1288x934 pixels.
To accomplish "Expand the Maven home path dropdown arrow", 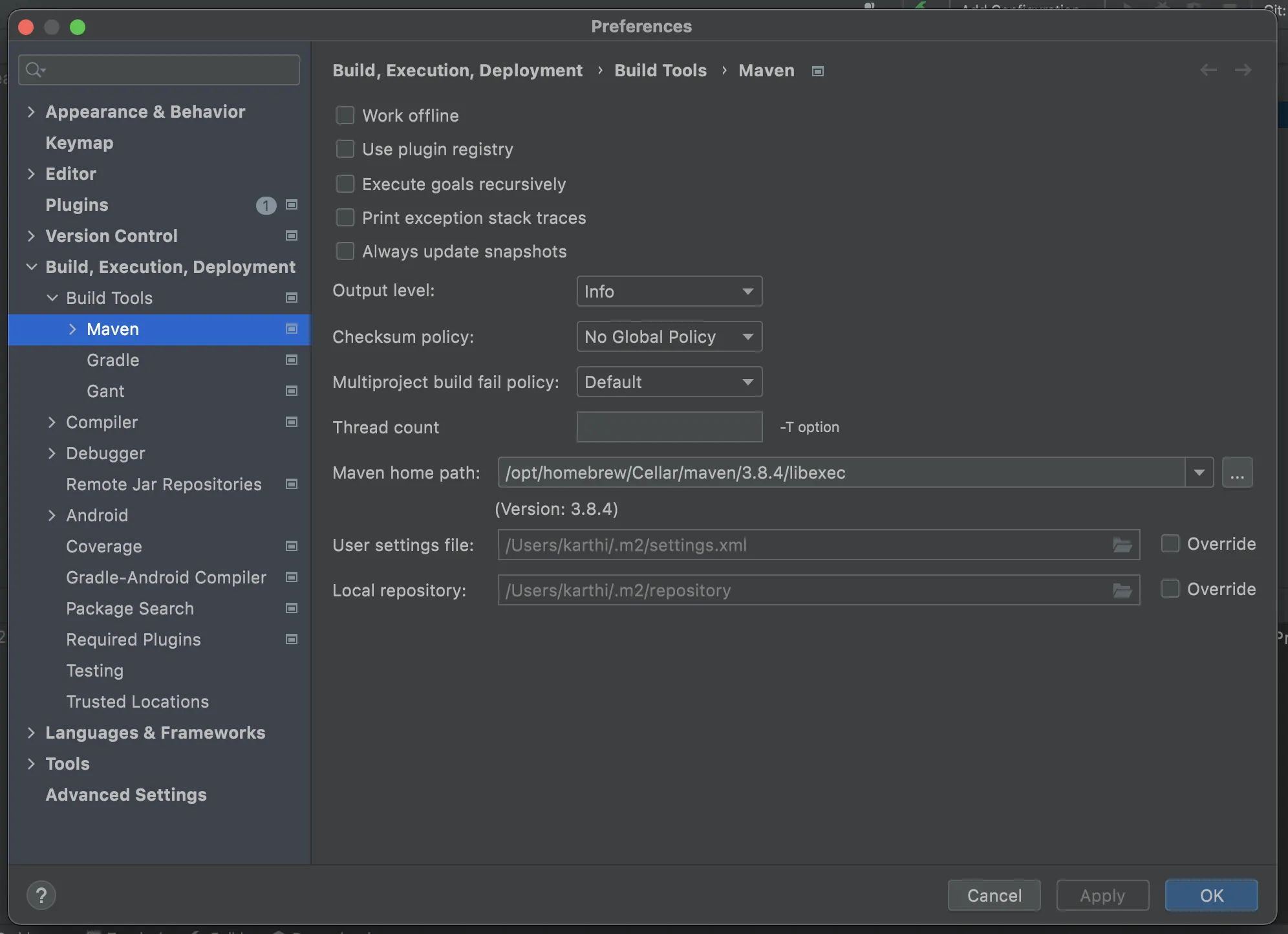I will [x=1199, y=473].
